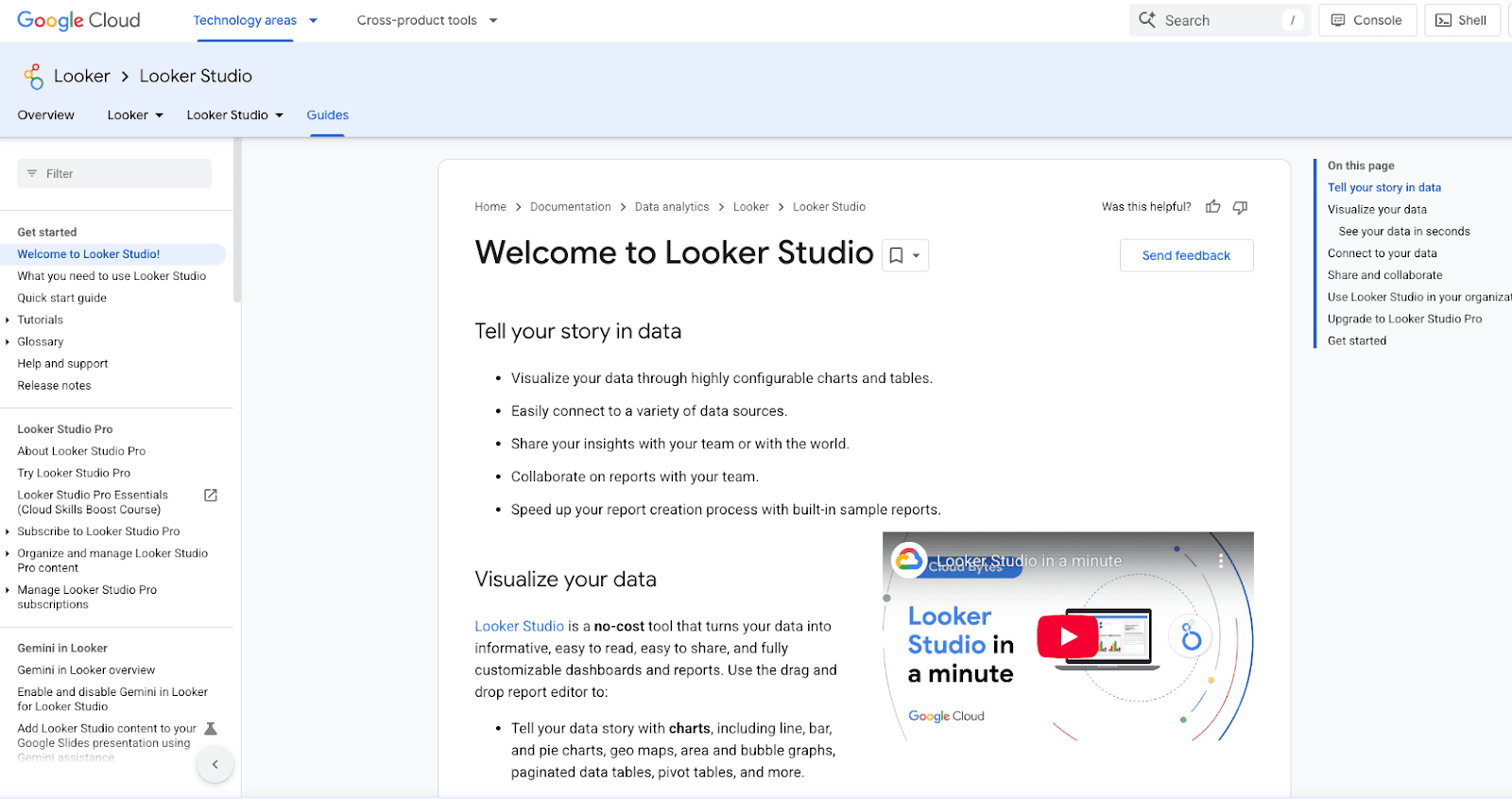Click the thumbs down not helpful icon
The image size is (1512, 799).
click(1240, 207)
